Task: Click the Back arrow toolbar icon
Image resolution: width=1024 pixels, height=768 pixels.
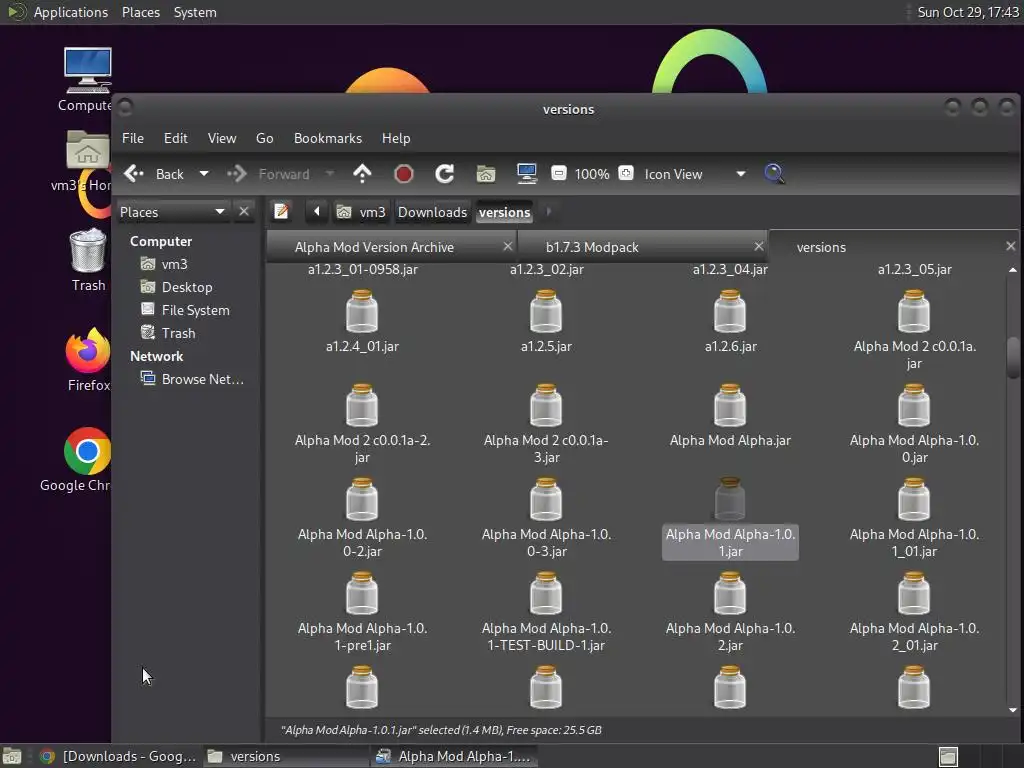Action: pos(134,174)
